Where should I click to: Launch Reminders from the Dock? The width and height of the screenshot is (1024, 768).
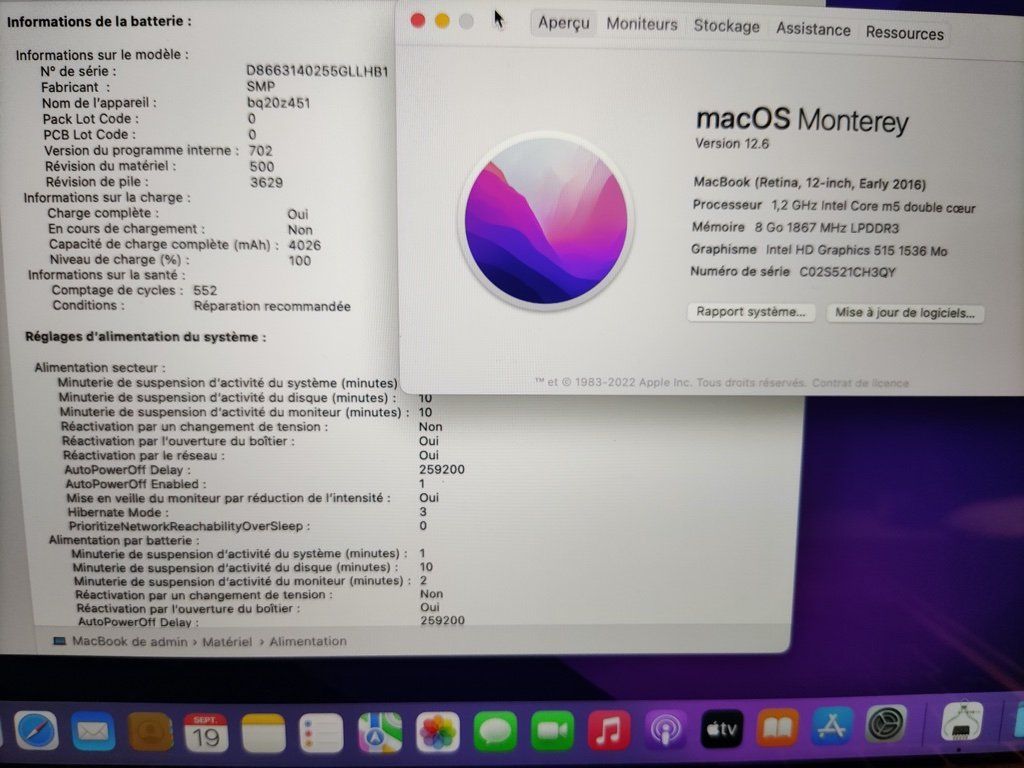click(321, 733)
